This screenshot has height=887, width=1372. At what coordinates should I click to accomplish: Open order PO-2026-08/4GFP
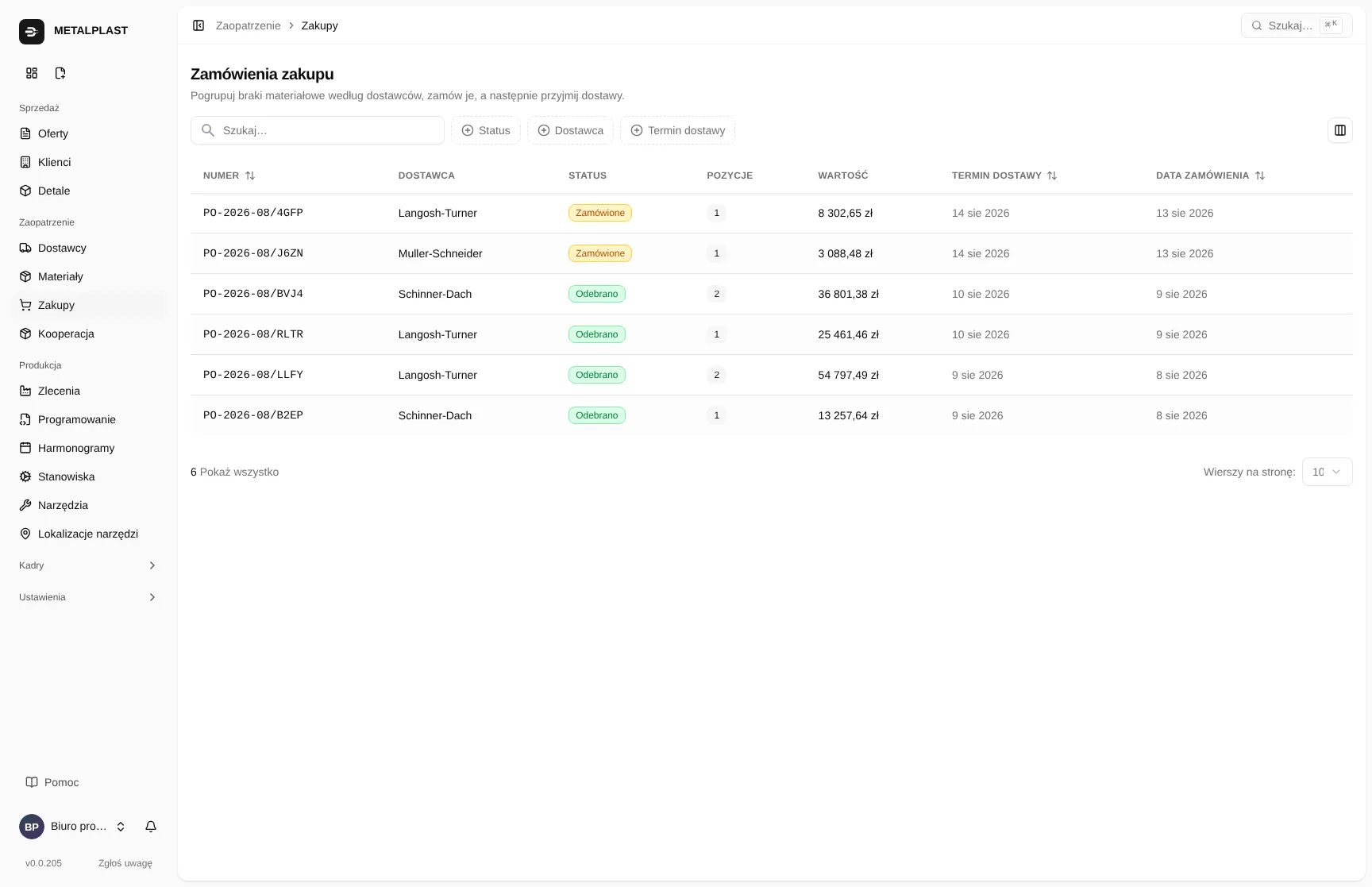[x=253, y=213]
